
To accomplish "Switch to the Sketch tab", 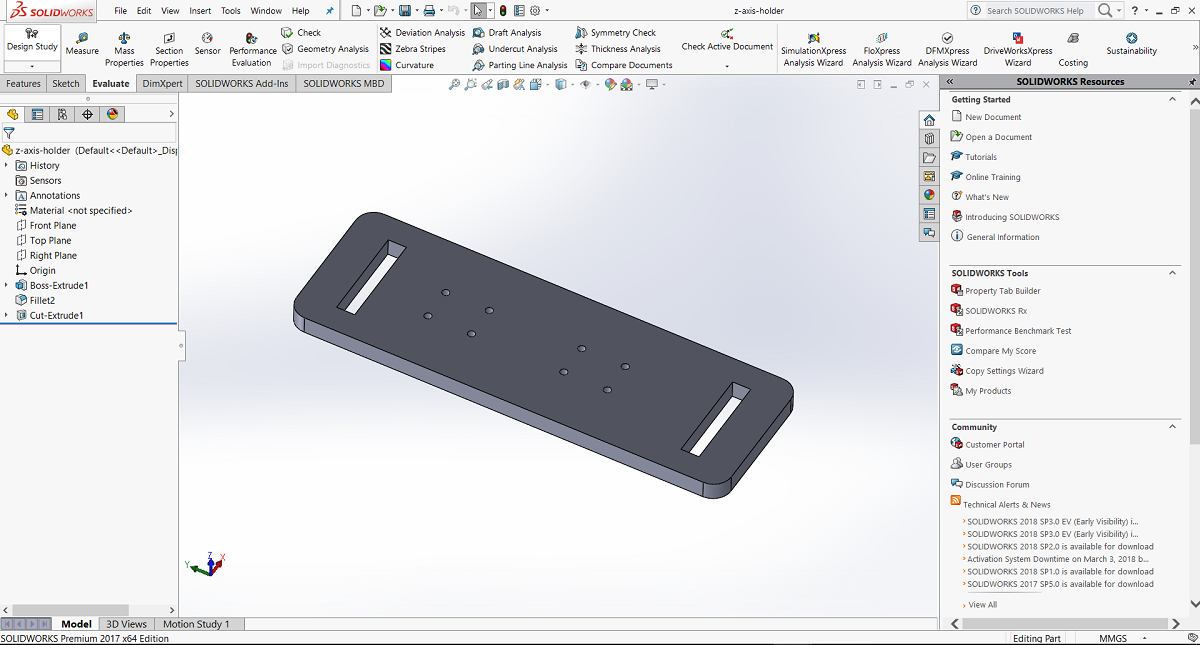I will coord(66,84).
